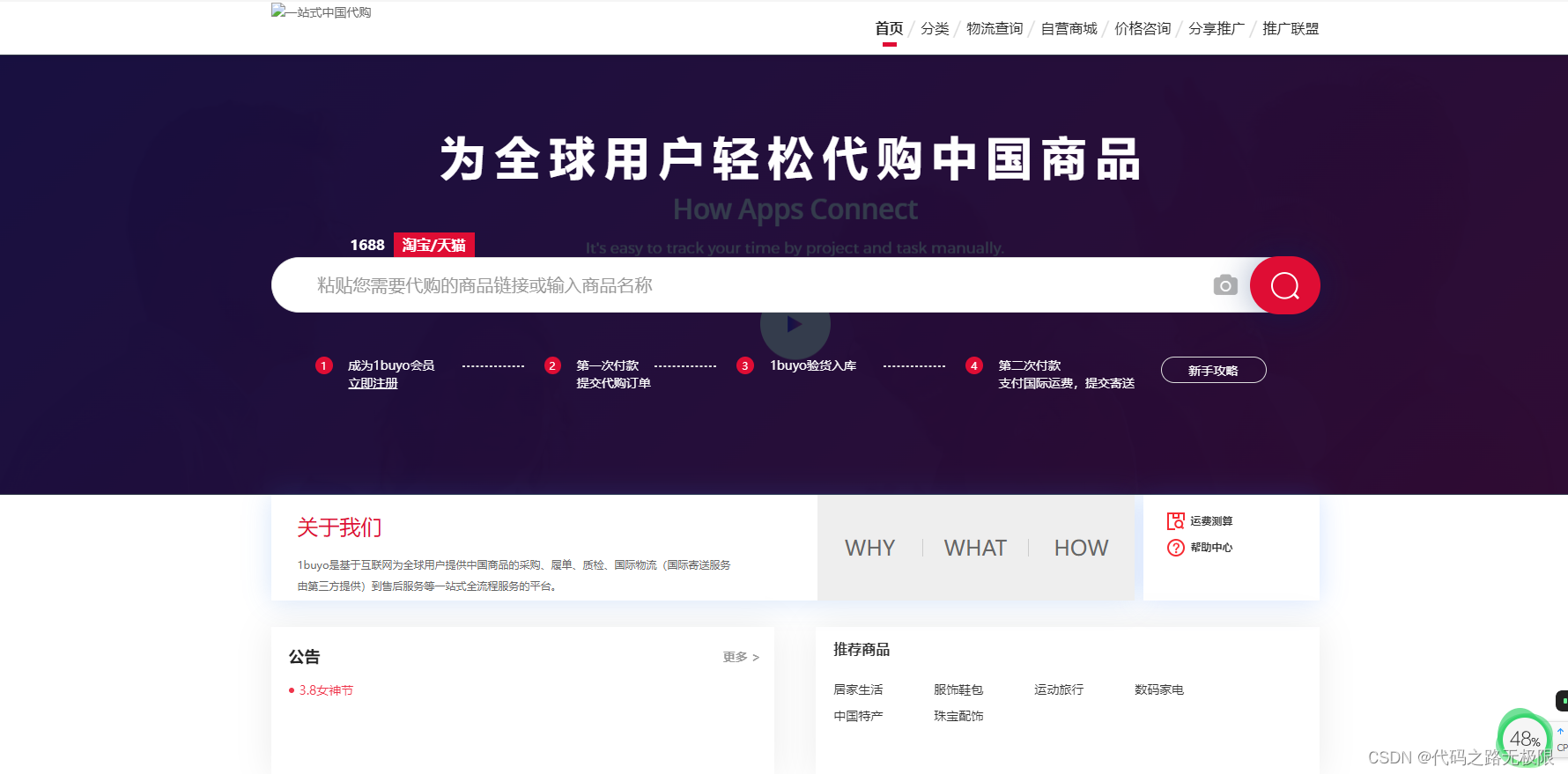Go to 首页 in navigation

(x=889, y=29)
